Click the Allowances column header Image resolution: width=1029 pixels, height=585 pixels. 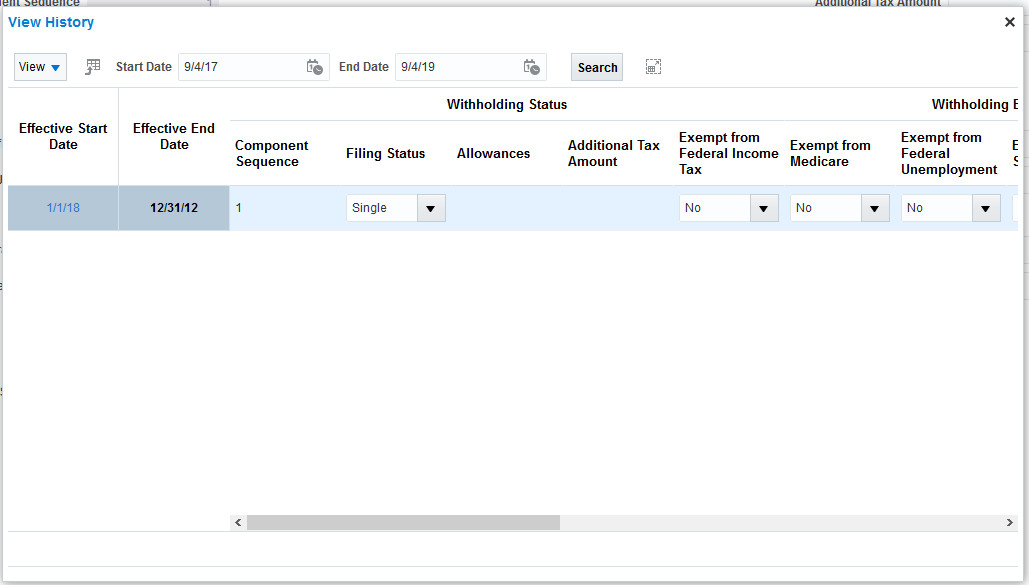click(507, 153)
